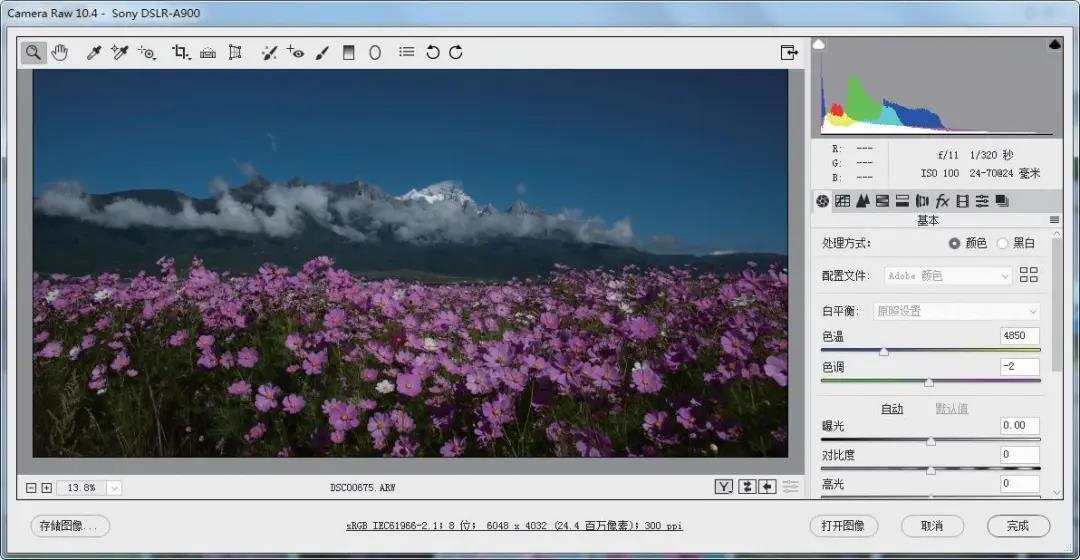1080x560 pixels.
Task: Switch to the Basic panel tab
Action: (822, 201)
